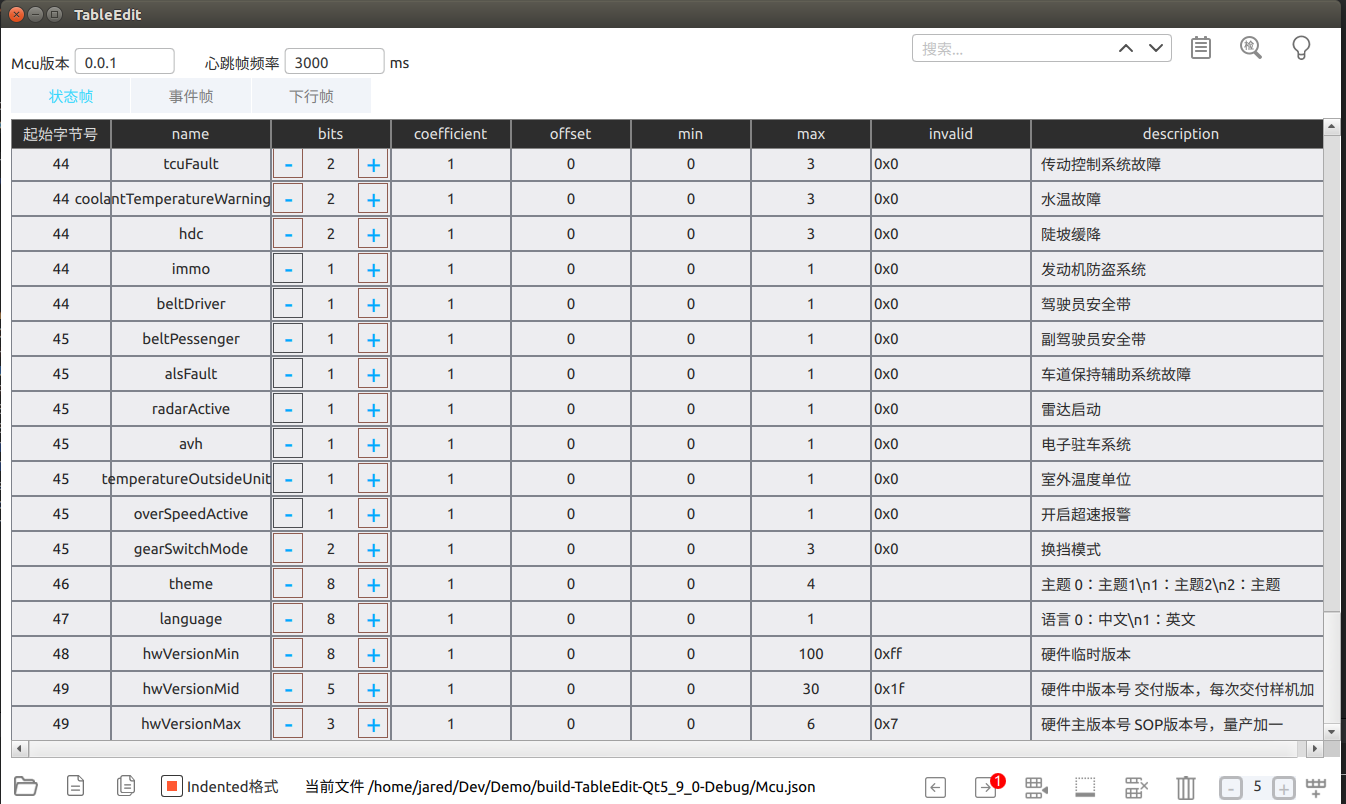
Task: Decrease bits for theme row
Action: (288, 584)
